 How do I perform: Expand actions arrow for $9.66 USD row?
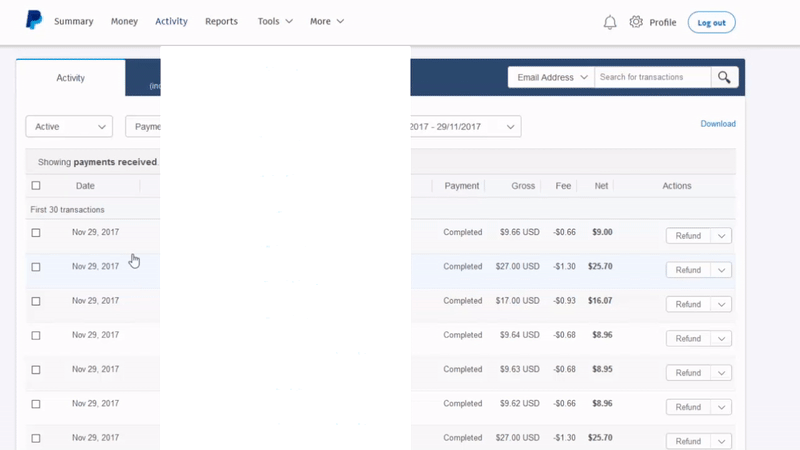(x=721, y=236)
